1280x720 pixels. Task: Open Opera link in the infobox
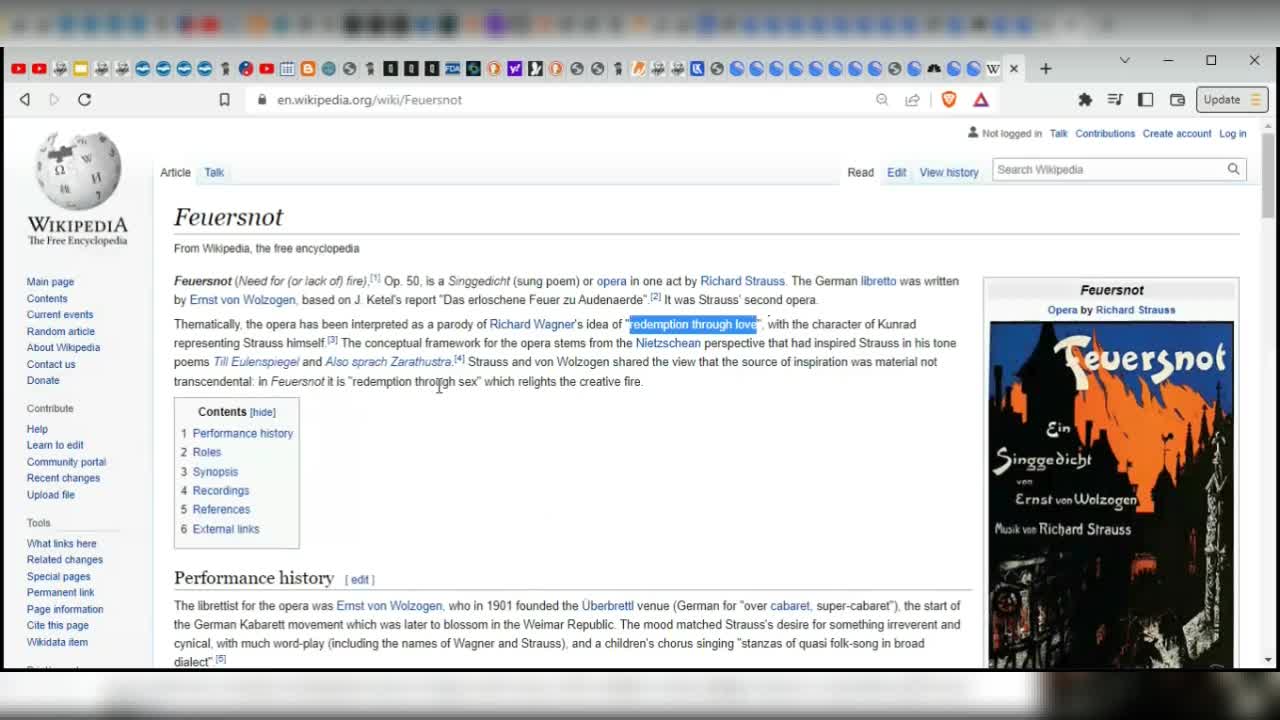1062,310
